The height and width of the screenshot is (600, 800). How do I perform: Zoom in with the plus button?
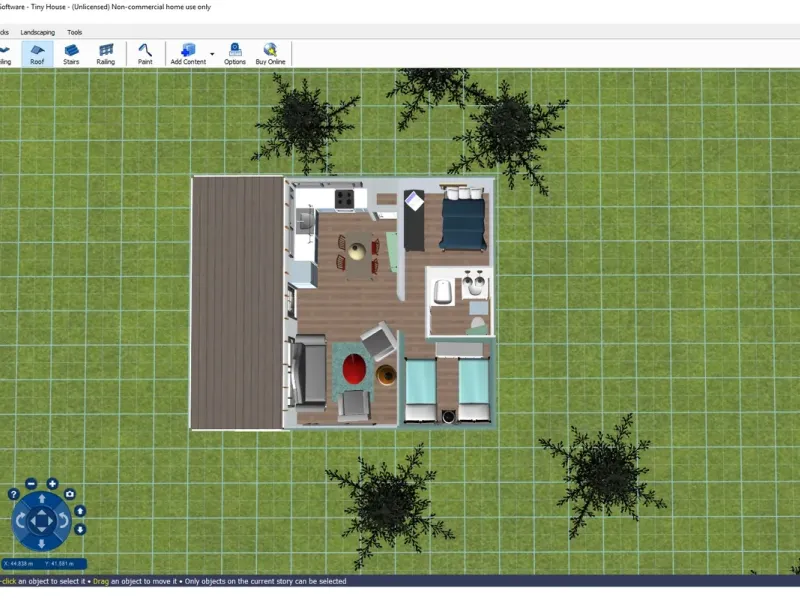(x=52, y=484)
